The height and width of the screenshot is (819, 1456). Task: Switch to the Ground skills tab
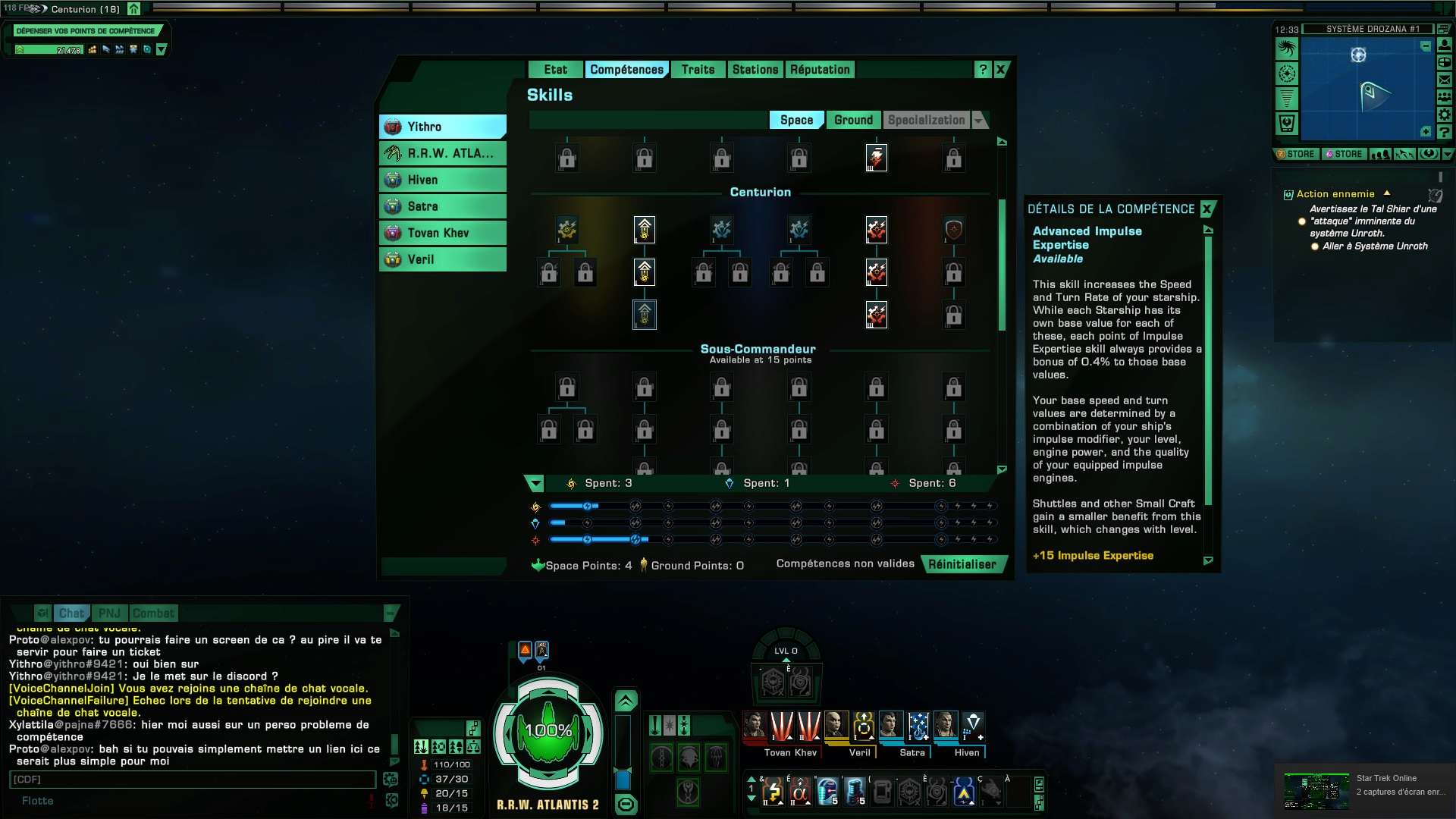point(852,119)
